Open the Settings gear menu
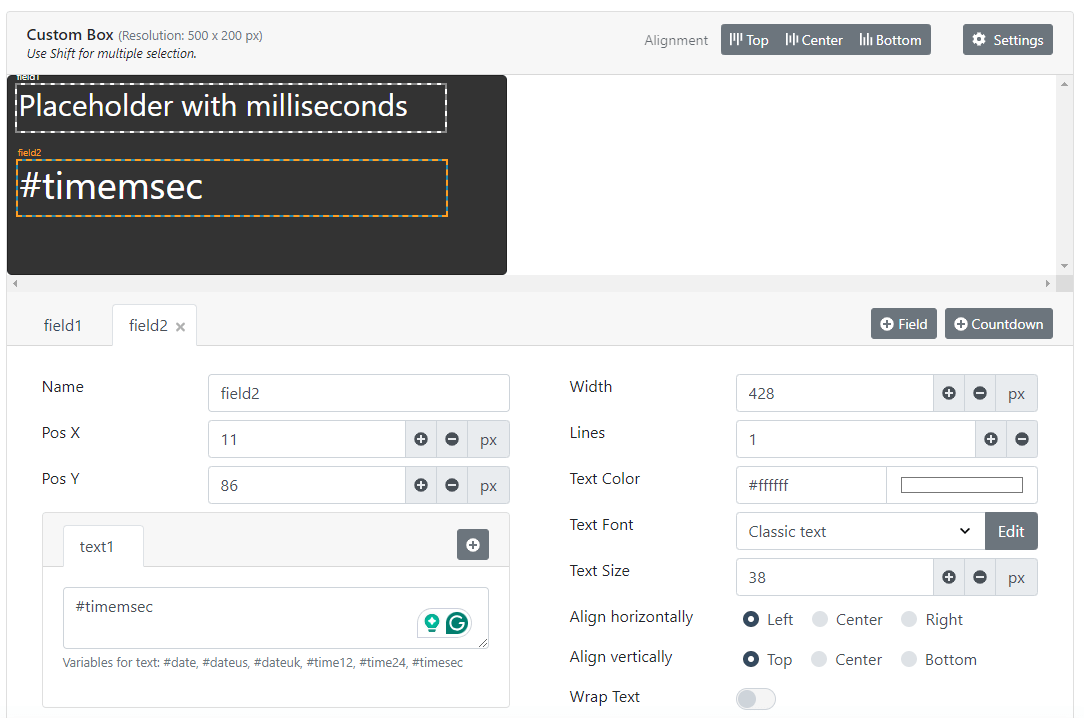The image size is (1084, 718). tap(1007, 39)
